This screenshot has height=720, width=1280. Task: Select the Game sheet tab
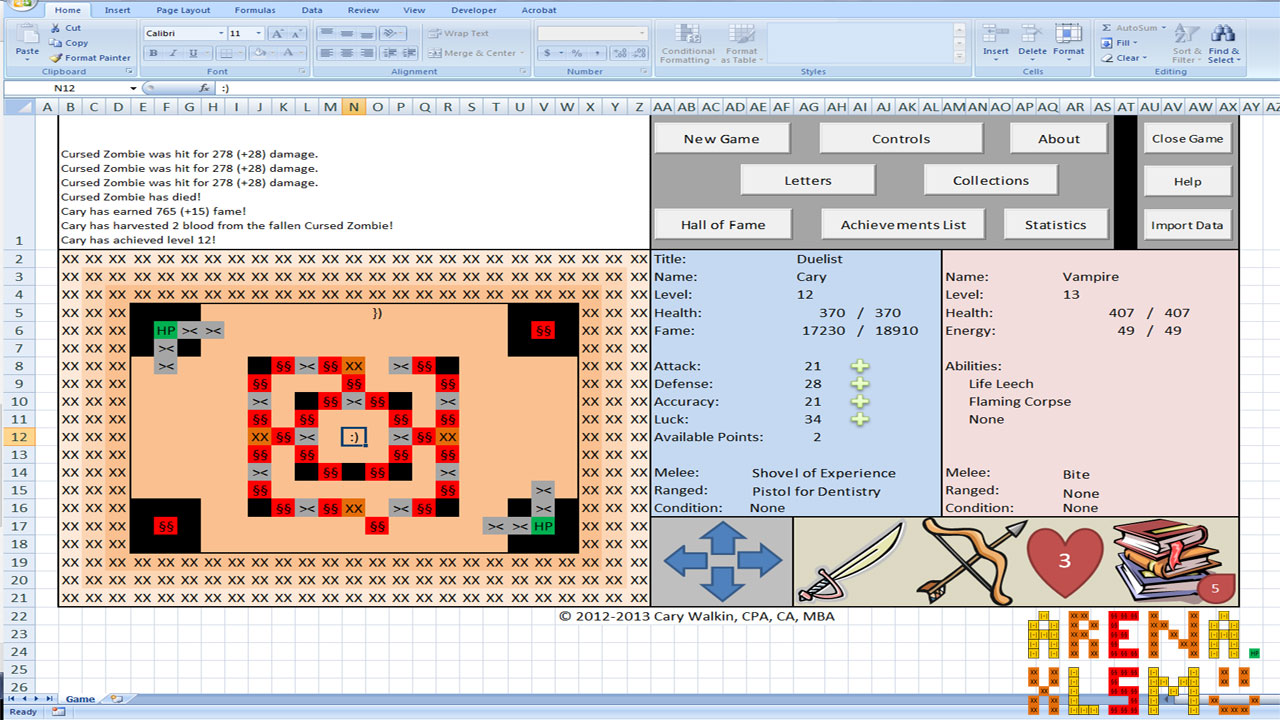[x=80, y=699]
